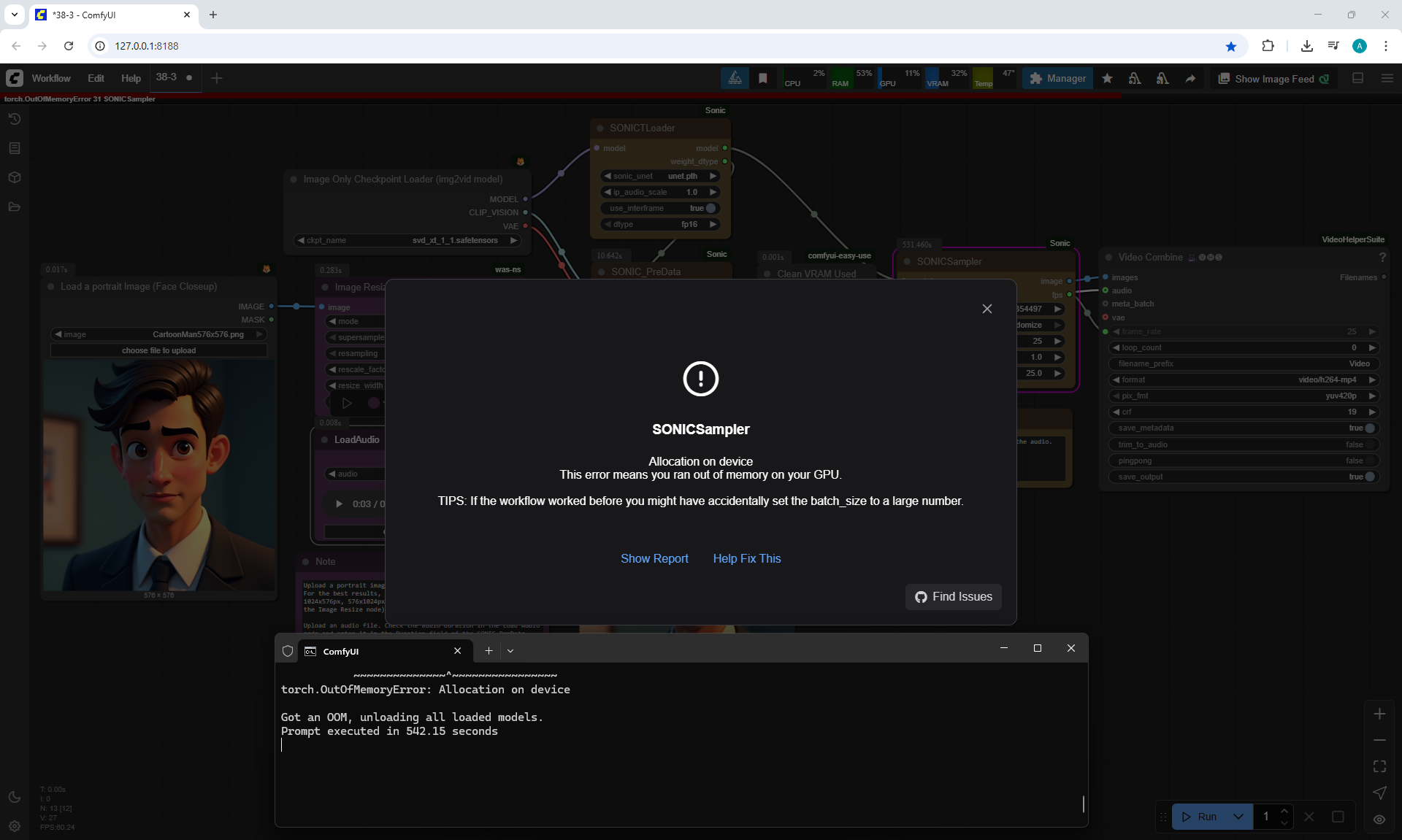Click the Show Report link
The image size is (1402, 840).
click(654, 558)
